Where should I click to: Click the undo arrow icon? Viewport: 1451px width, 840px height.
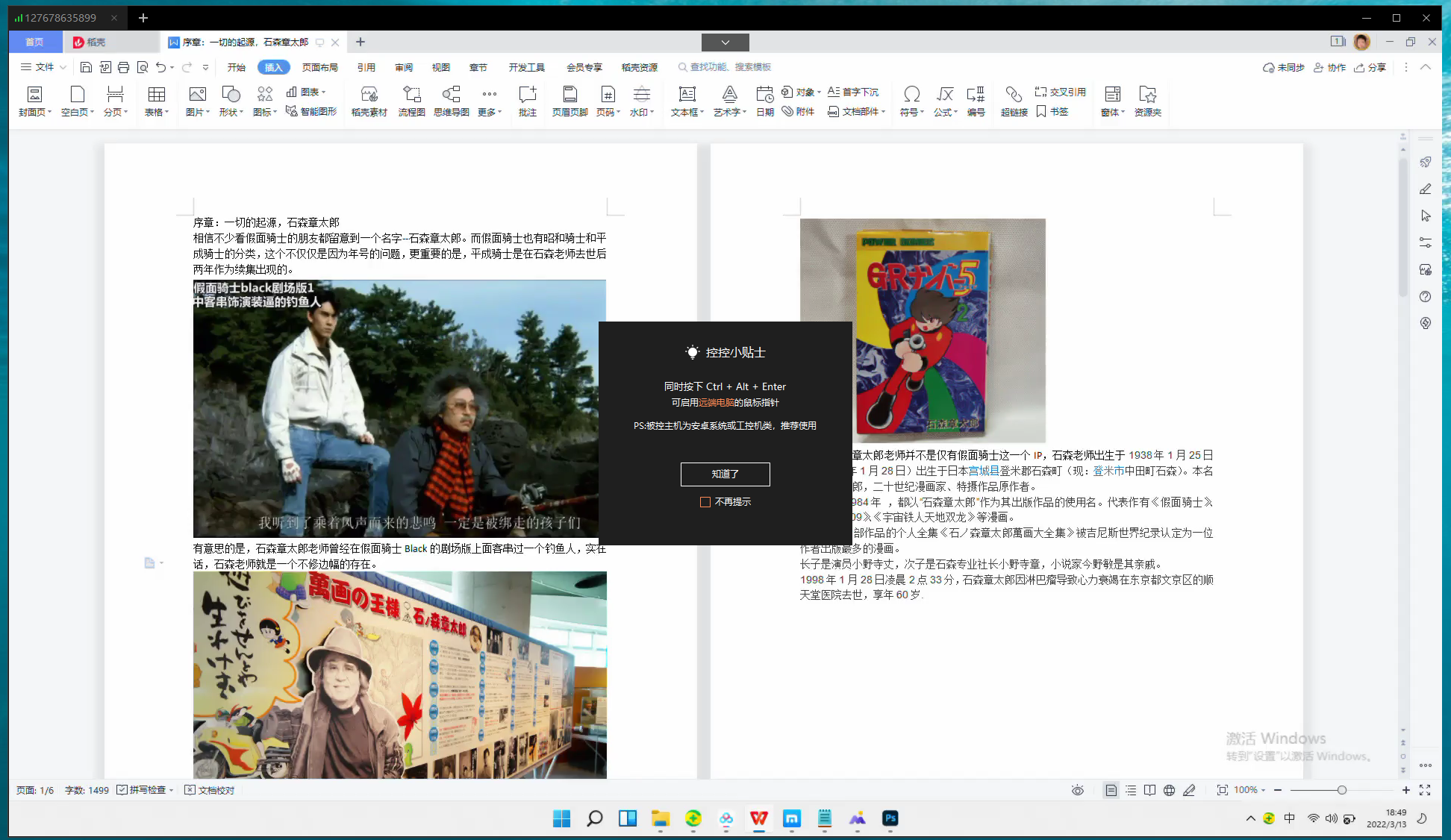160,67
